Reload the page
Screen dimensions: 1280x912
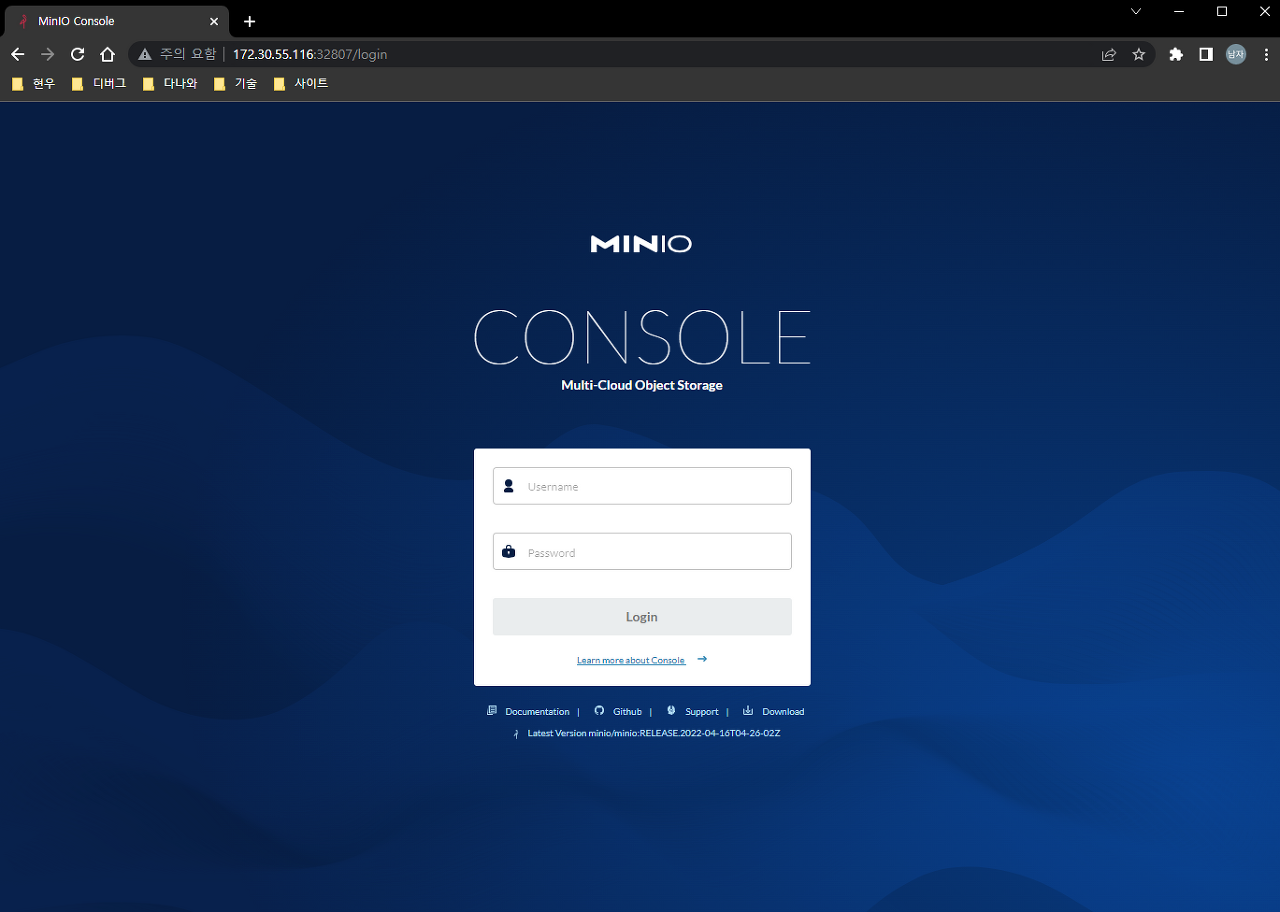point(77,55)
